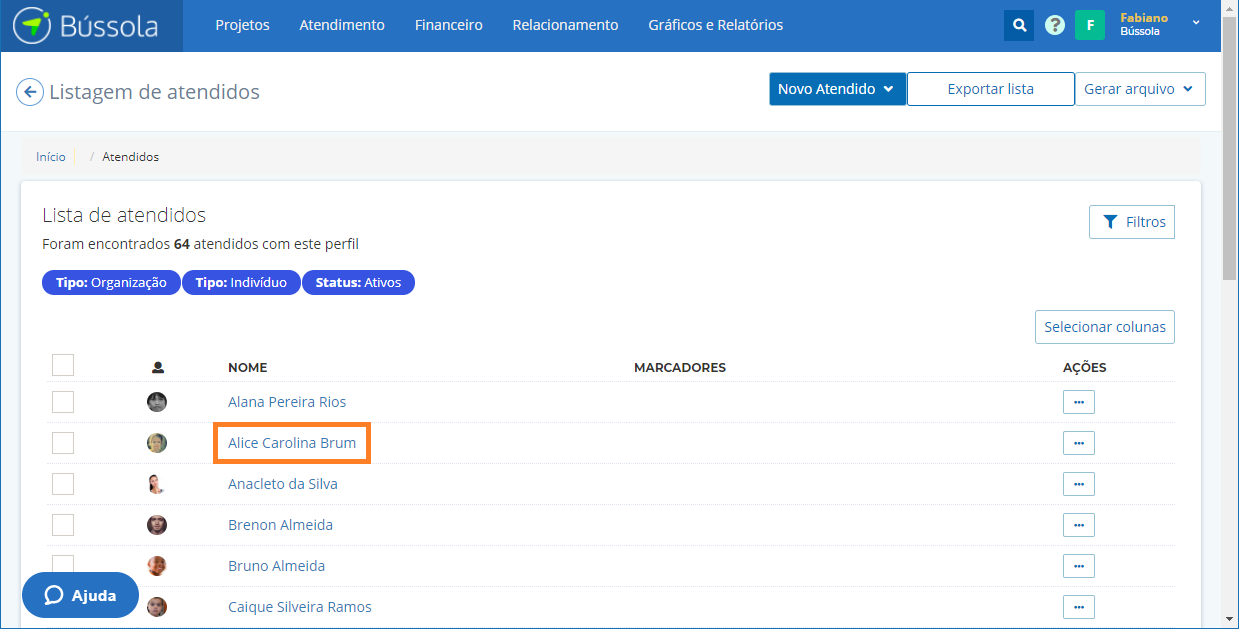This screenshot has height=629, width=1239.
Task: Click the NOME column header
Action: (248, 368)
